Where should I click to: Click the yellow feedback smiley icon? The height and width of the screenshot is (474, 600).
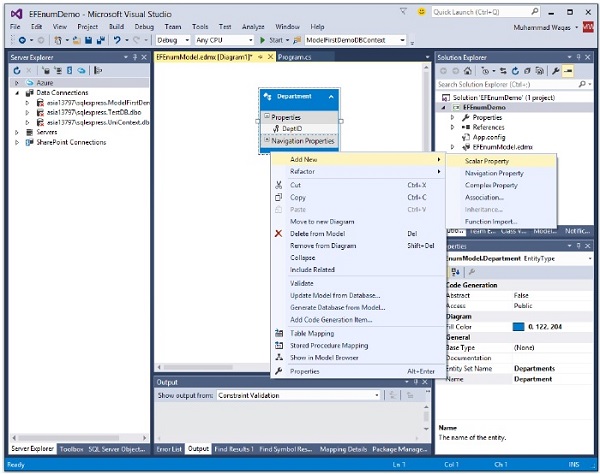pos(421,12)
